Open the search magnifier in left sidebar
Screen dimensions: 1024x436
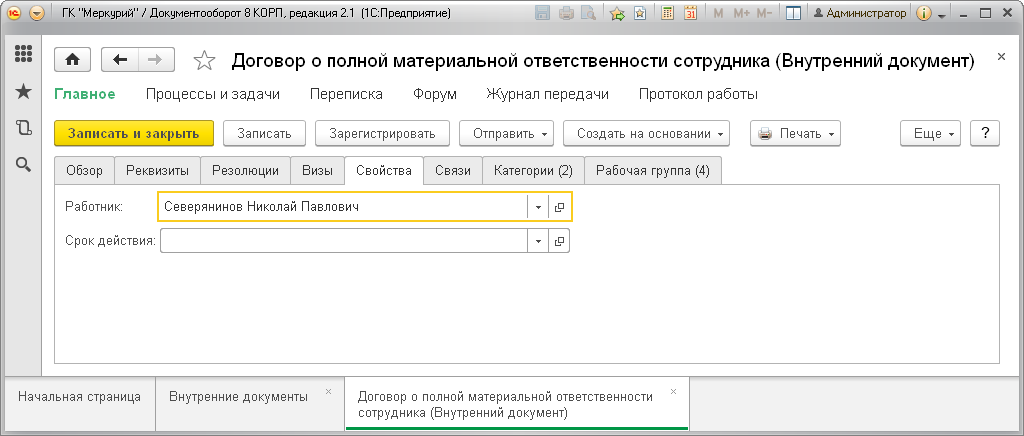coord(24,164)
